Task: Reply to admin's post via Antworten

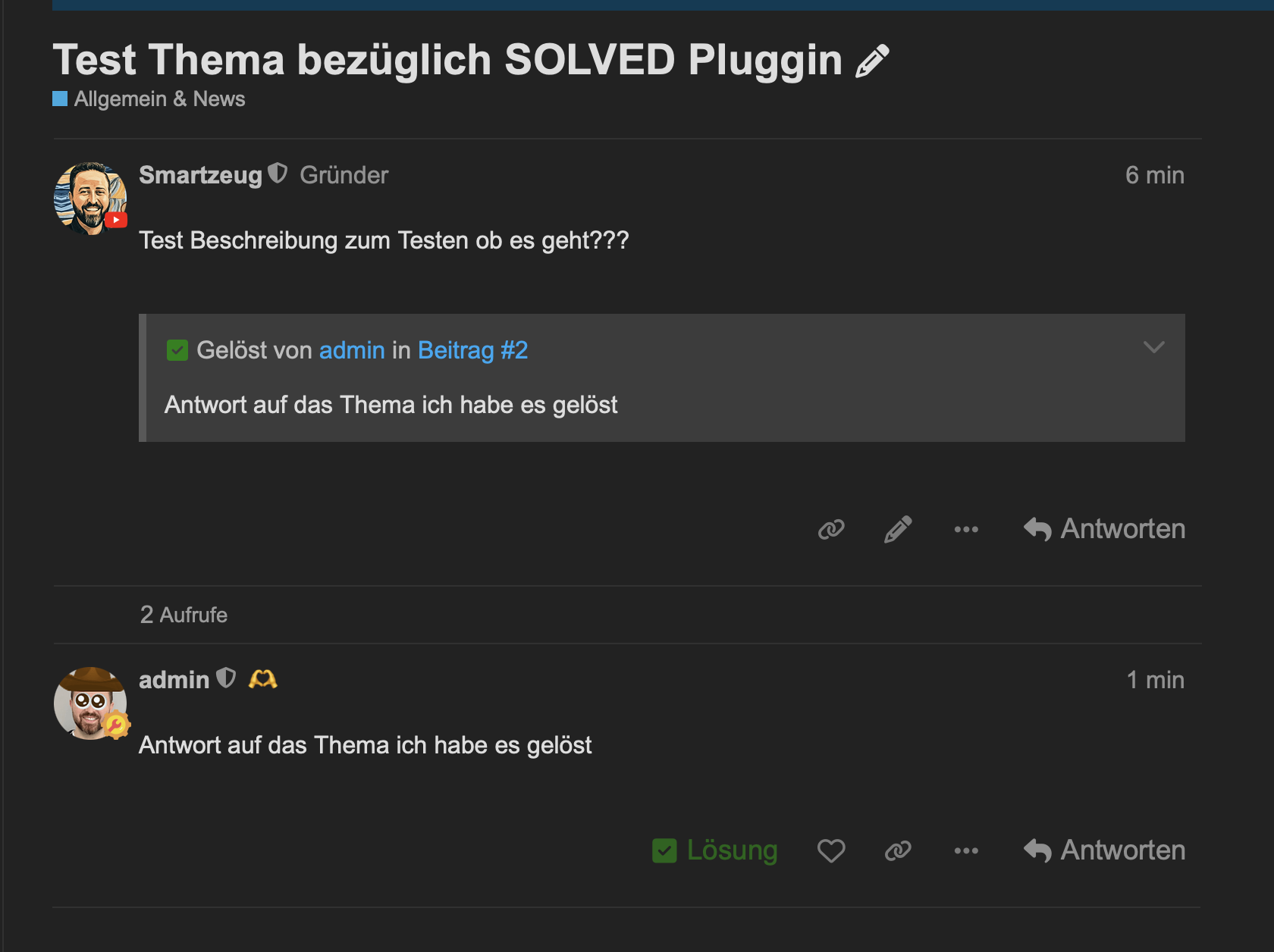Action: click(1104, 850)
